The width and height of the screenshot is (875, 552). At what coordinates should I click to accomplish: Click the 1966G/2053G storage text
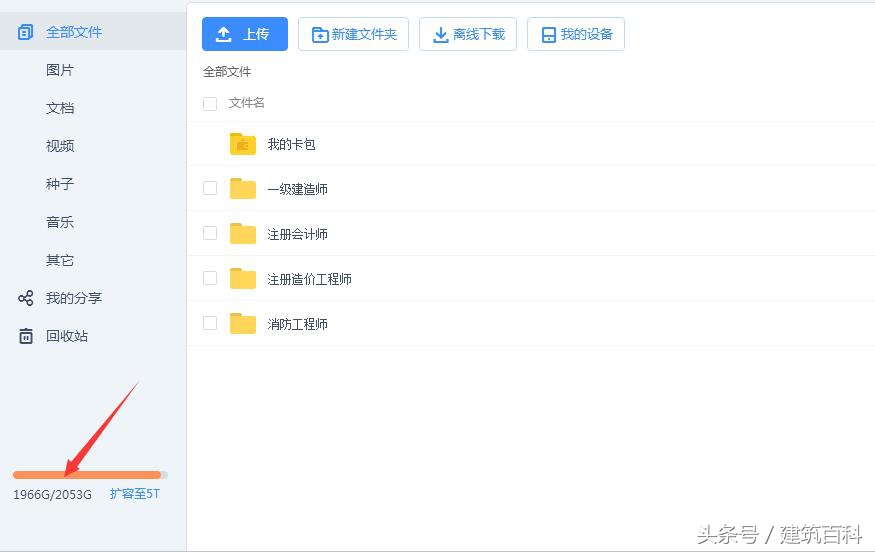coord(52,495)
